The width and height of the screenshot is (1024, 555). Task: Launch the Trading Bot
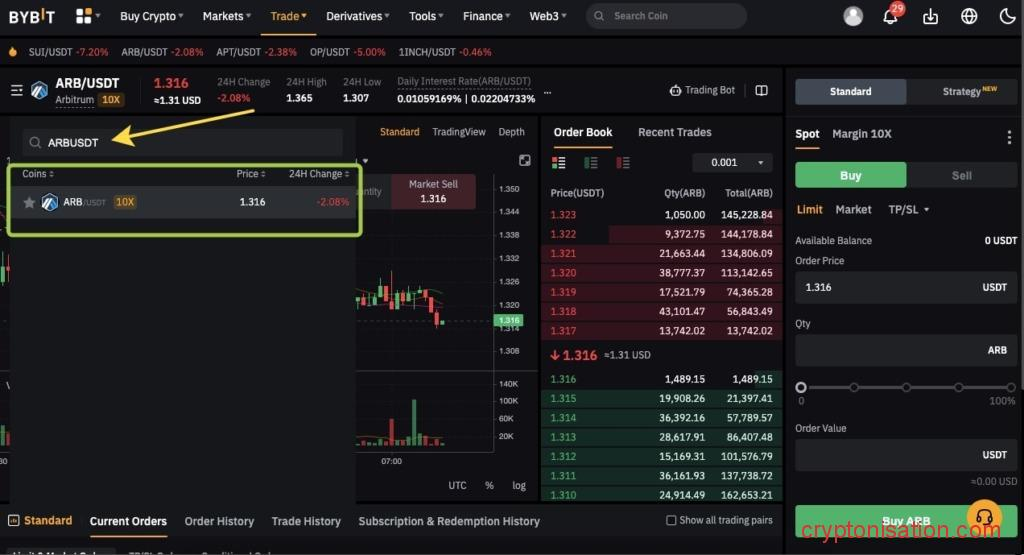click(702, 90)
